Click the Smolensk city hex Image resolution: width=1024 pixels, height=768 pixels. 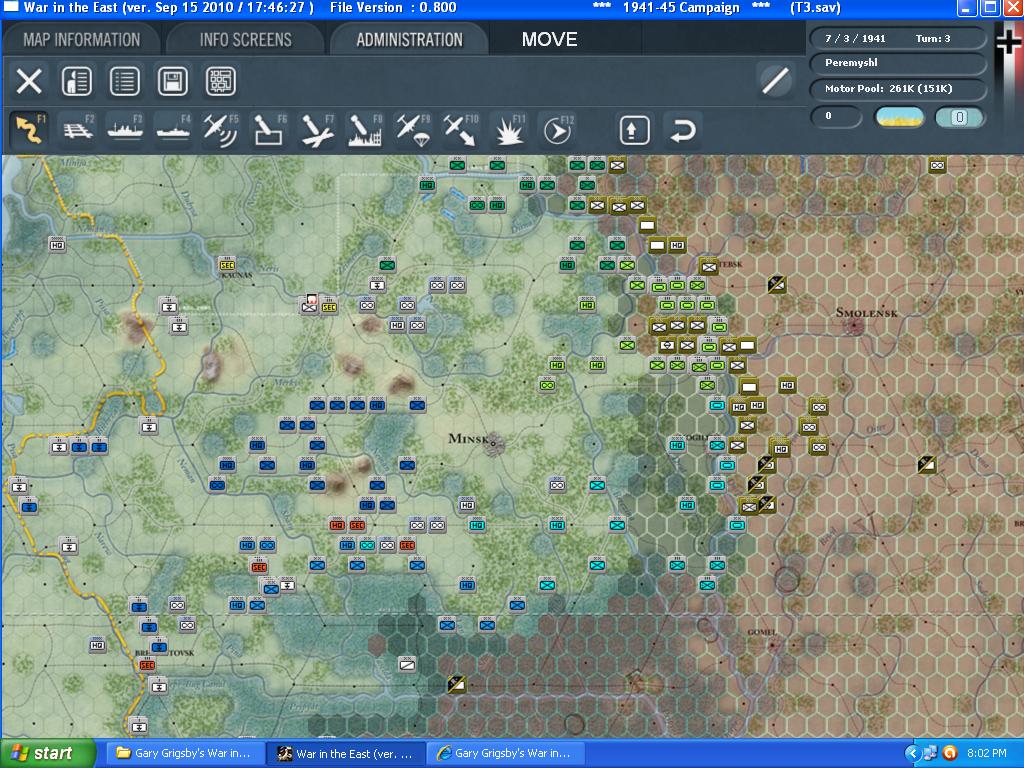point(853,325)
